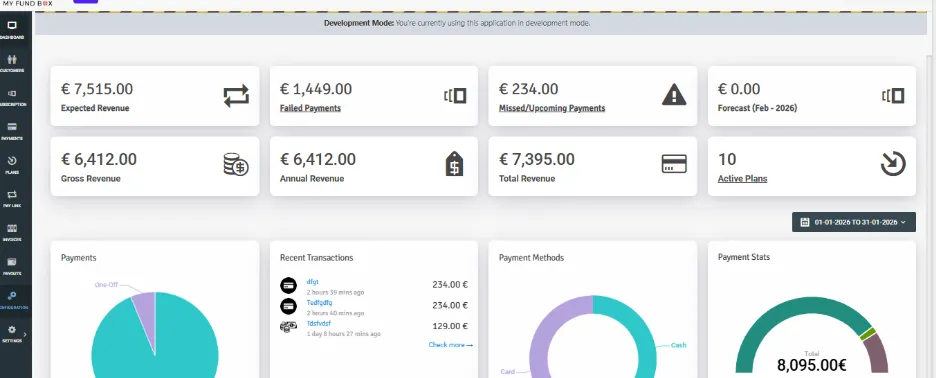Click the Gross Revenue label
The height and width of the screenshot is (378, 936).
(91, 179)
